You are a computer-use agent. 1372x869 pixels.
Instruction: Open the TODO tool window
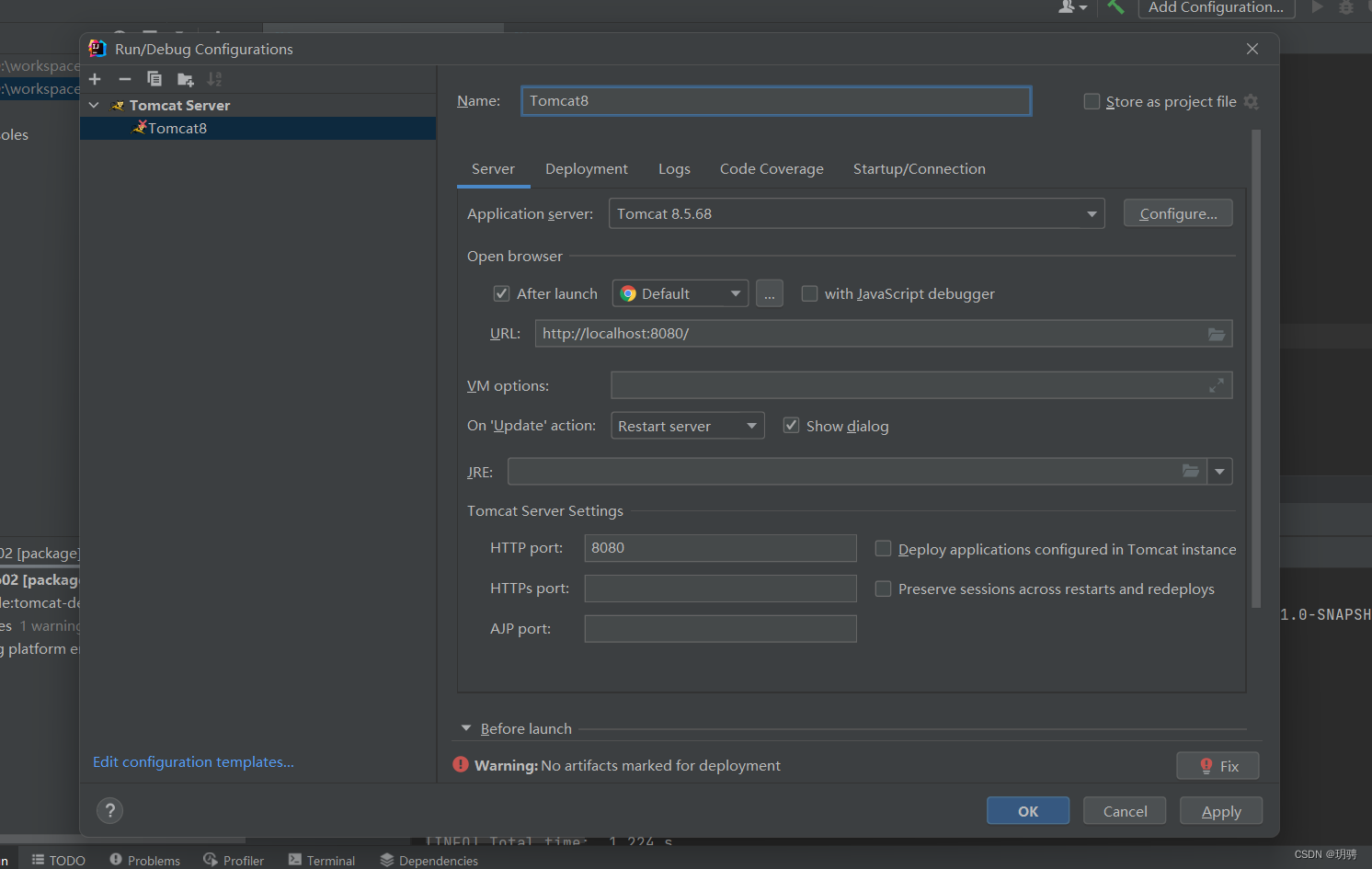coord(59,861)
